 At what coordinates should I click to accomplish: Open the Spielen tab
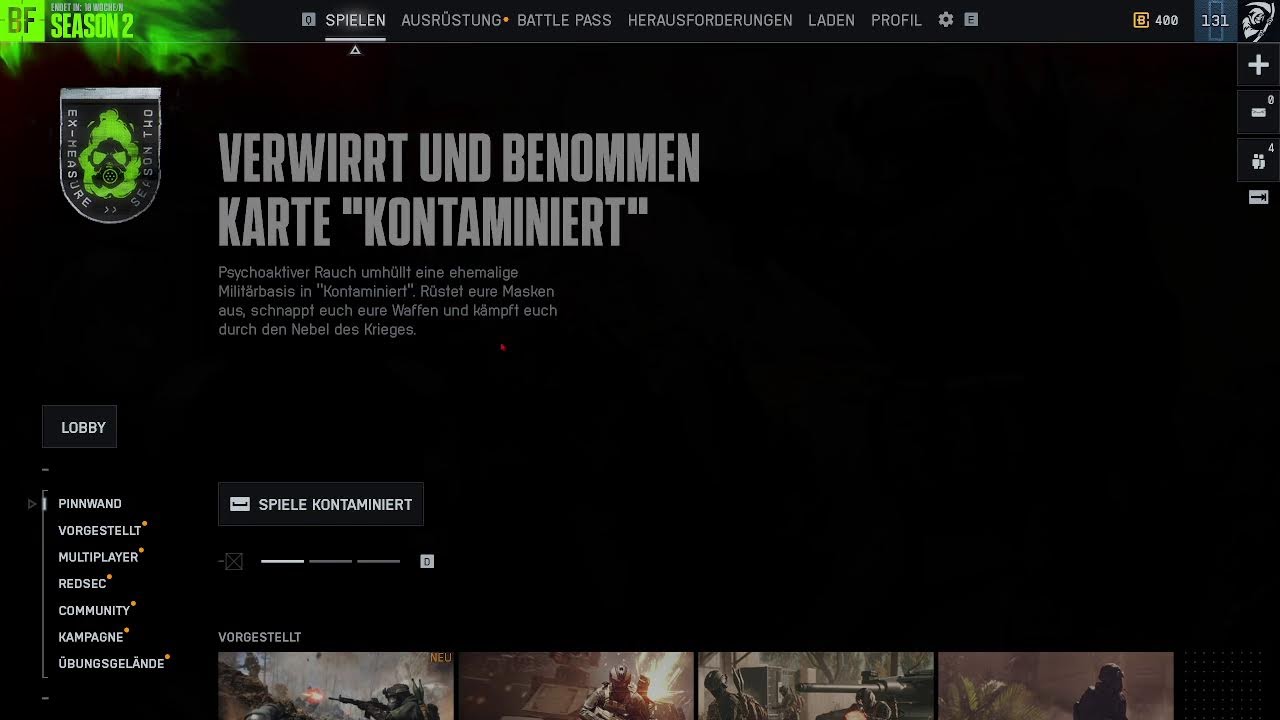pos(355,20)
